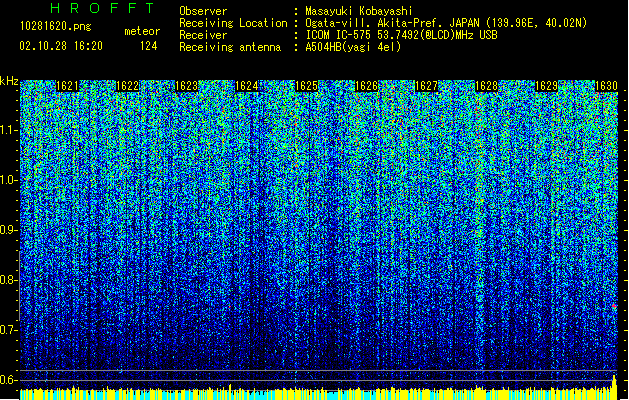Click observer name Masayuki Kobayashi

[359, 11]
